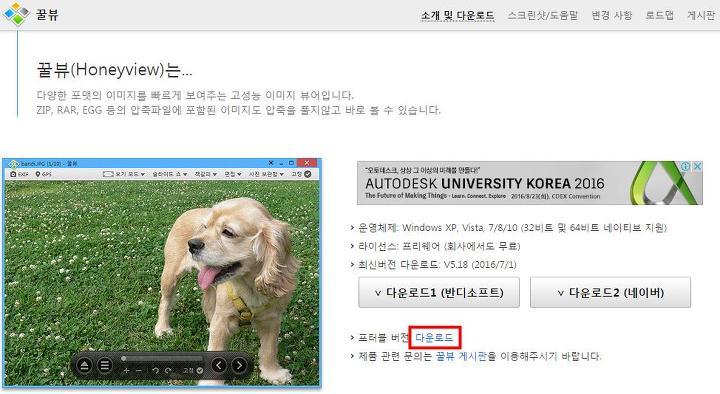Click the '라이선스: 프리웨어' text line
The width and height of the screenshot is (720, 394).
(x=439, y=247)
